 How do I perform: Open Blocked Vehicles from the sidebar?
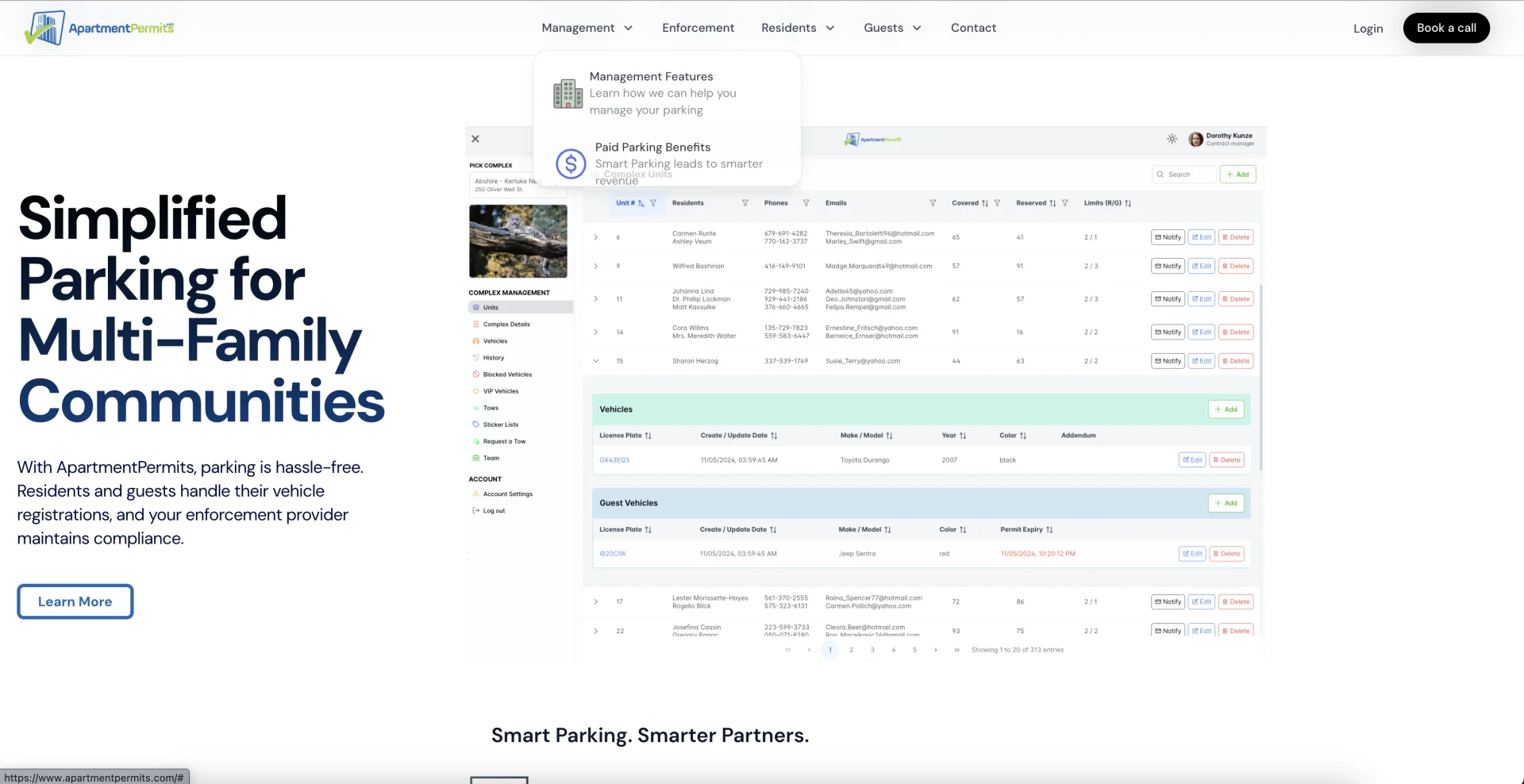475,374
